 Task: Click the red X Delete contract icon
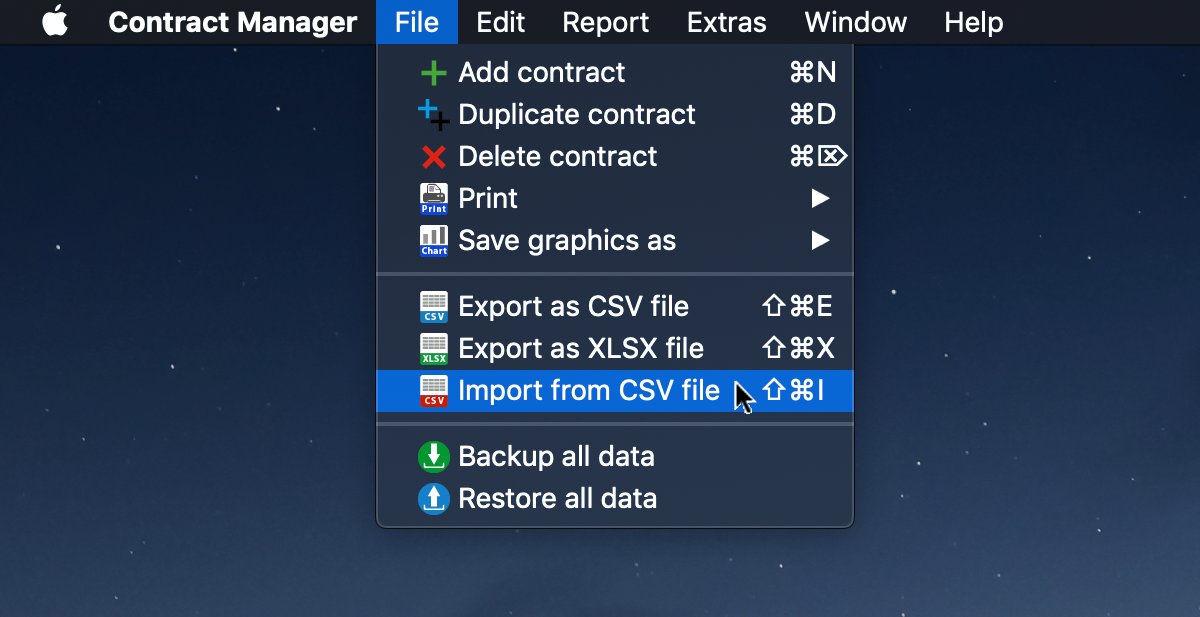pos(433,157)
